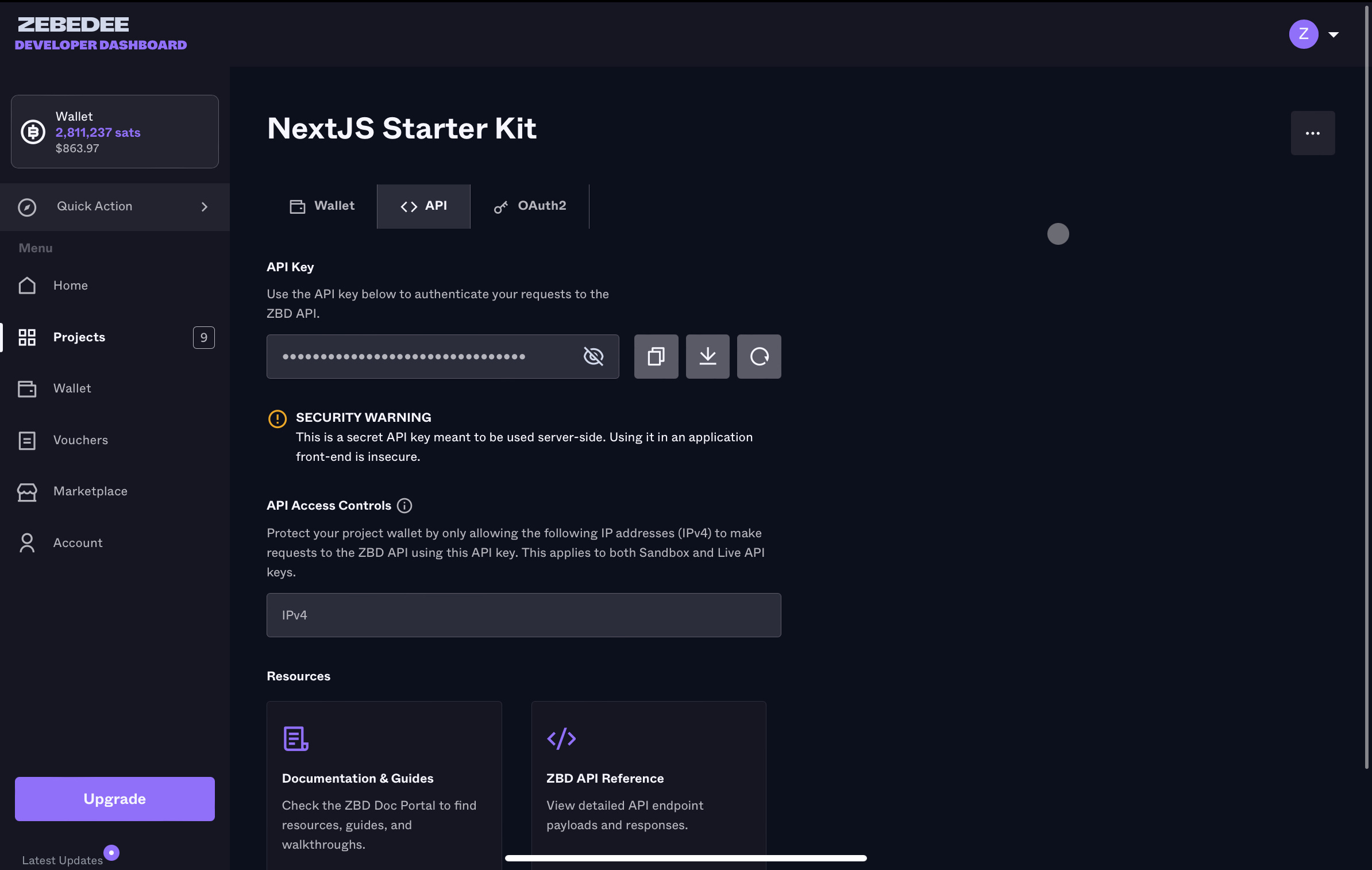This screenshot has height=870, width=1372.
Task: Open the Home menu icon
Action: [26, 285]
